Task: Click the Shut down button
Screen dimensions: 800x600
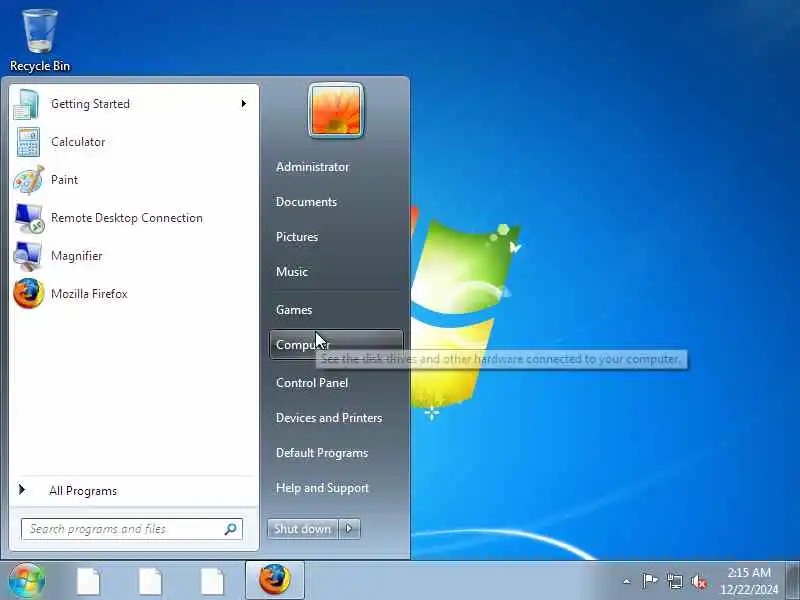Action: [303, 529]
